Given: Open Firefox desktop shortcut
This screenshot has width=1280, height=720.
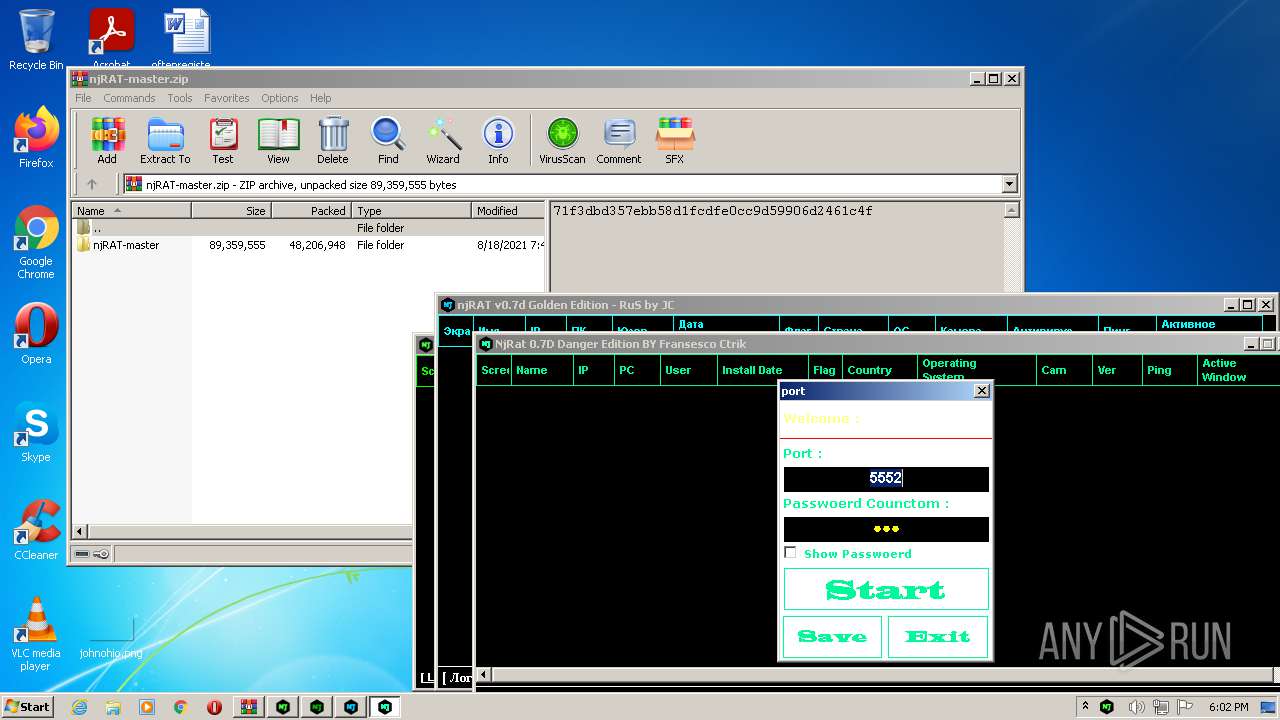Looking at the screenshot, I should point(36,138).
